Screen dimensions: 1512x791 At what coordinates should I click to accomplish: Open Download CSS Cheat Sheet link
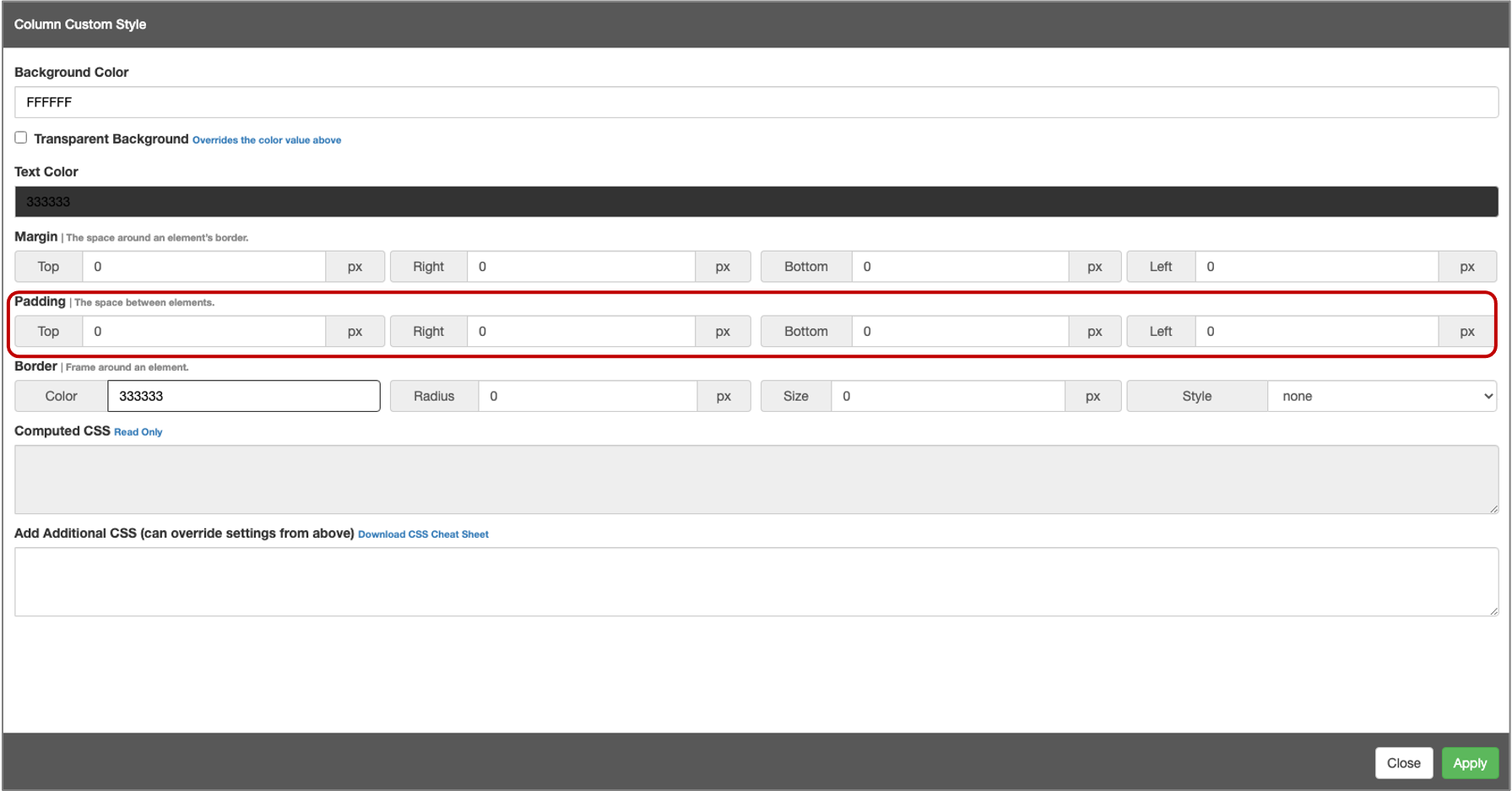point(423,534)
